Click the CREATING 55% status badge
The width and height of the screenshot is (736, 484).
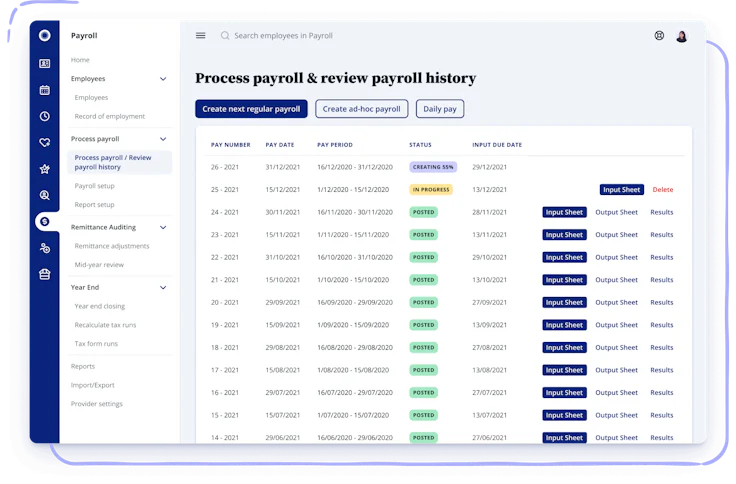pos(433,167)
